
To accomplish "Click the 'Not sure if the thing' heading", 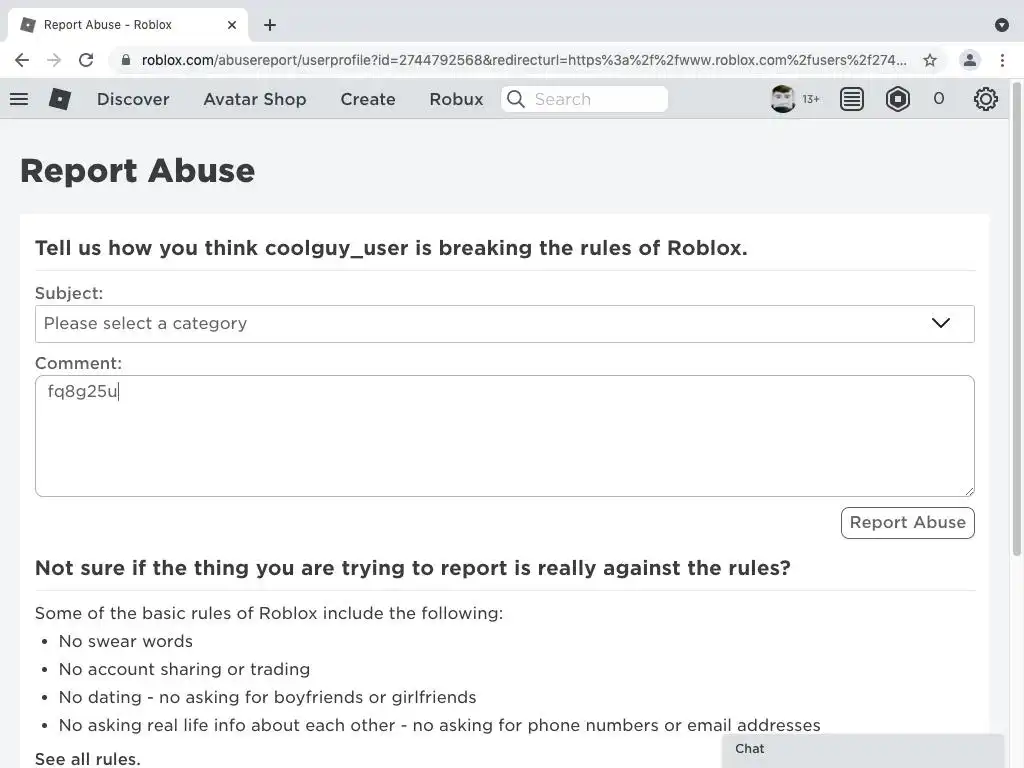I will (x=413, y=568).
